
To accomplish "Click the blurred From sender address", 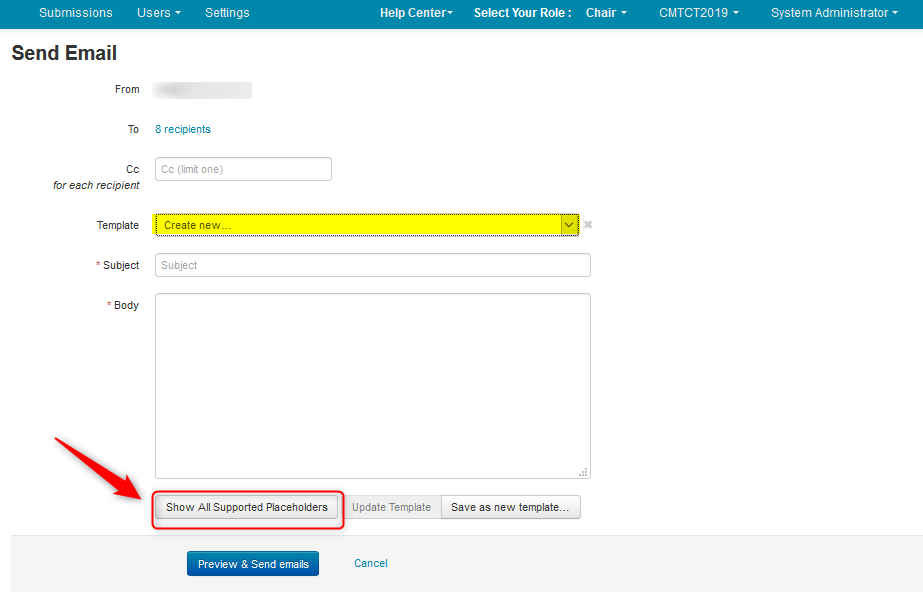I will [x=202, y=90].
